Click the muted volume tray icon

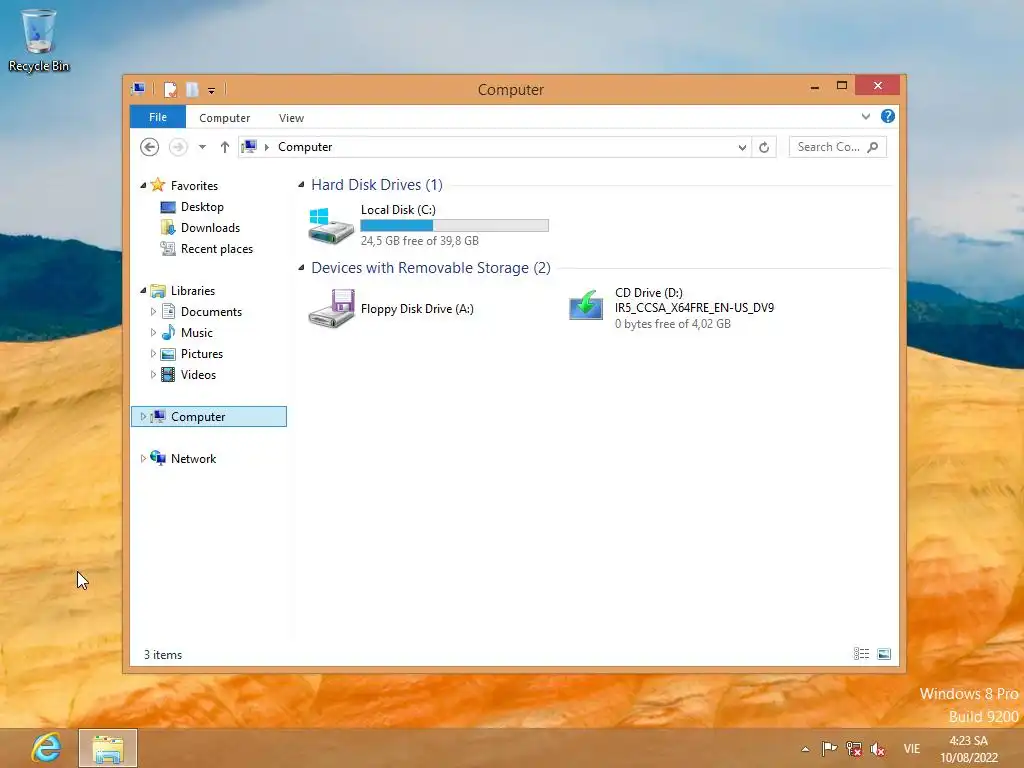tap(878, 749)
